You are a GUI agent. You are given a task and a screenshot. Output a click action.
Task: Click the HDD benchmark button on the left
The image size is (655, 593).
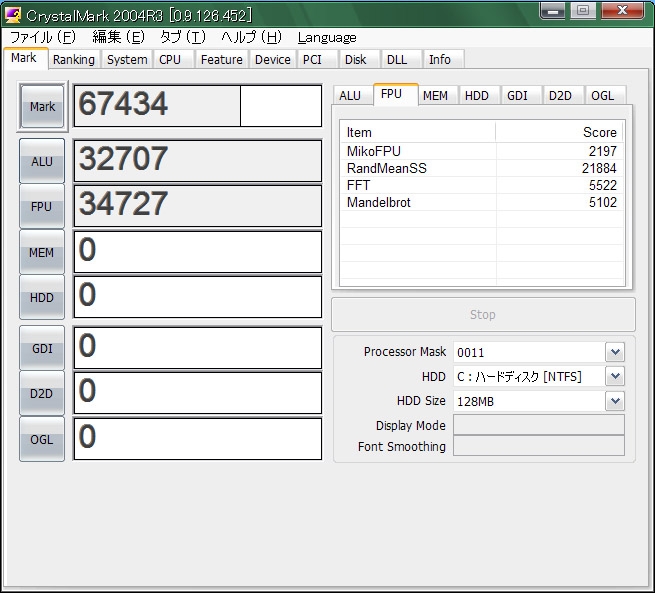(x=42, y=297)
